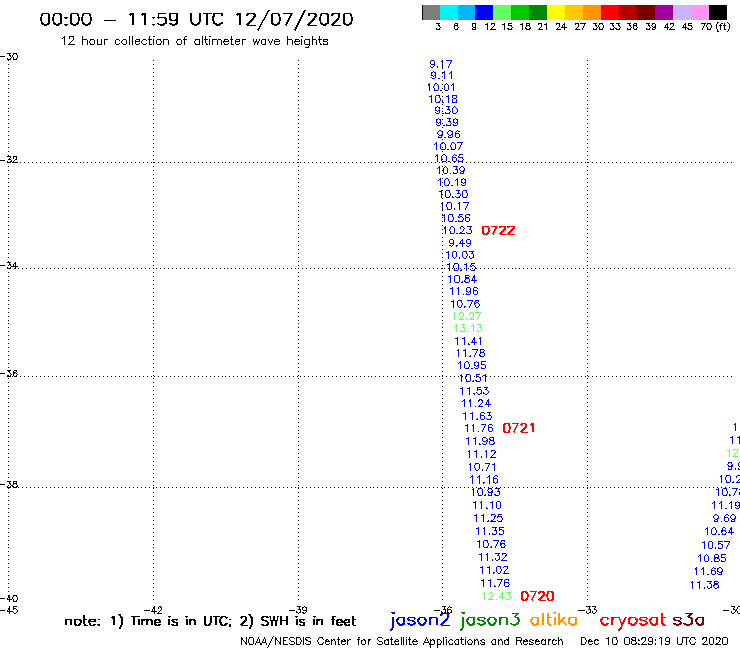The height and width of the screenshot is (650, 740).
Task: Click the yellow 24 ft legend swatch
Action: (x=555, y=12)
